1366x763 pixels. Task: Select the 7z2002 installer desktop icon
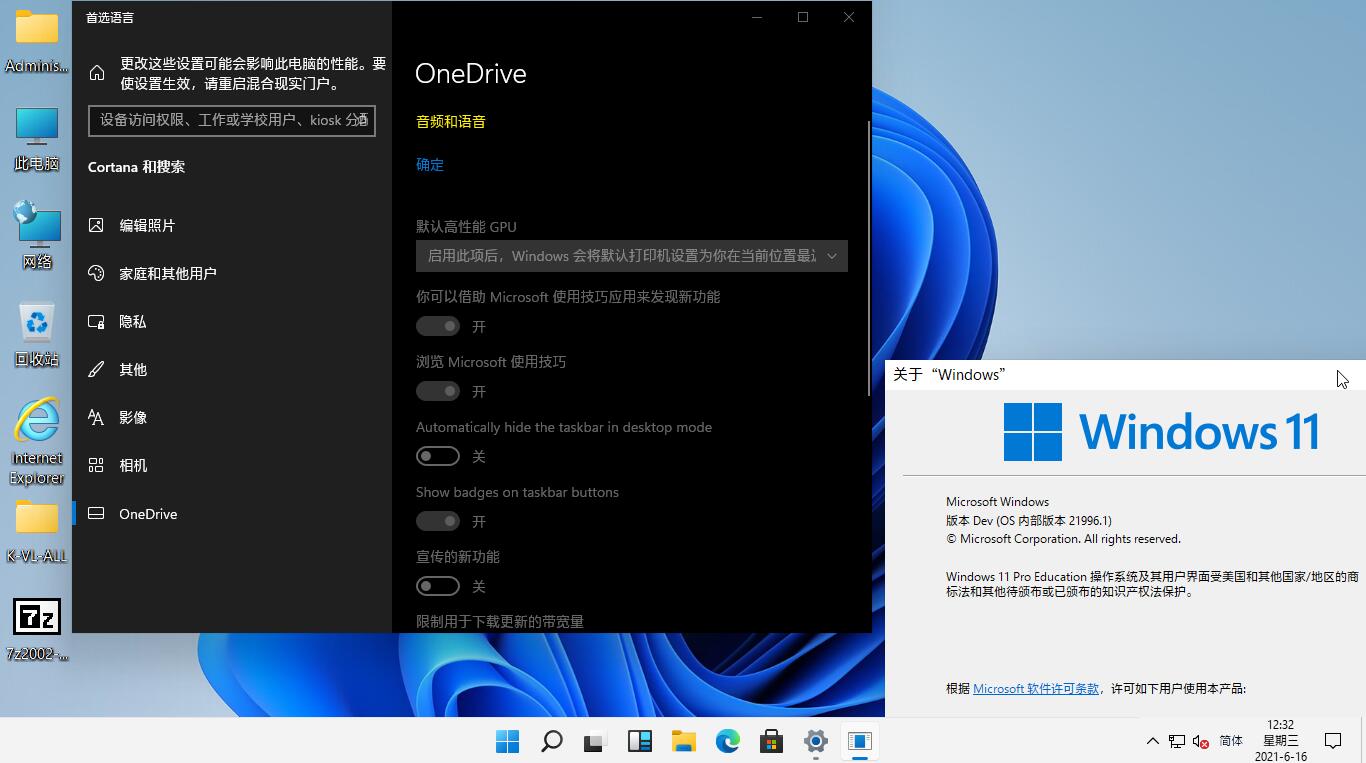point(37,629)
